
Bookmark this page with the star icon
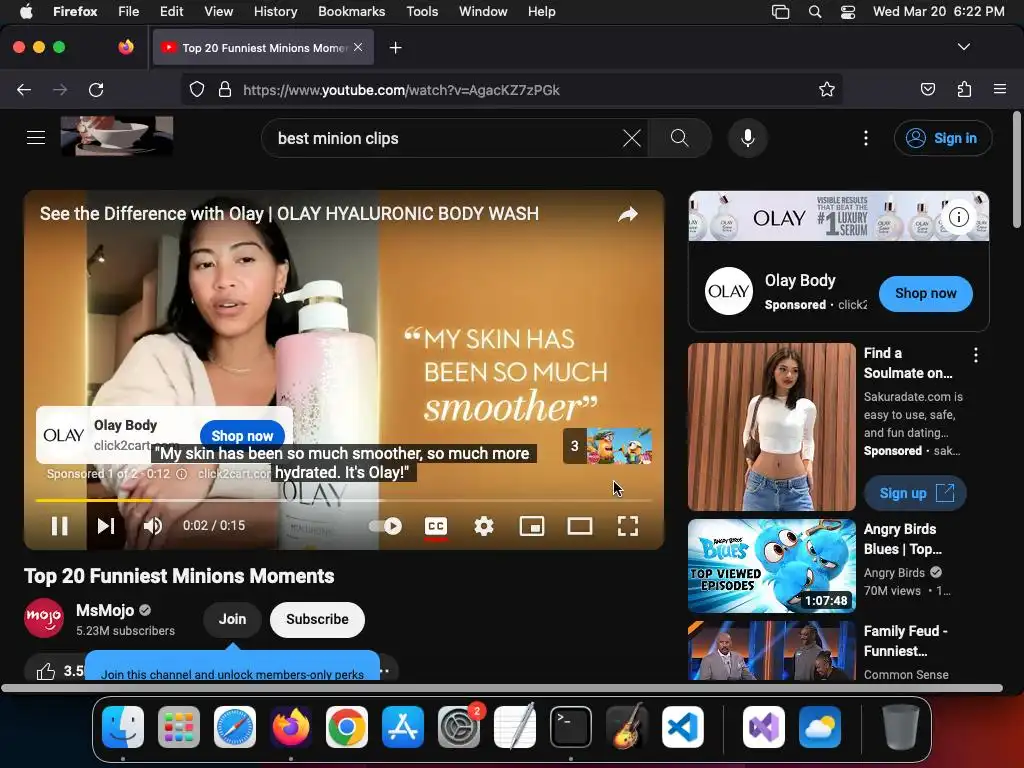point(827,89)
